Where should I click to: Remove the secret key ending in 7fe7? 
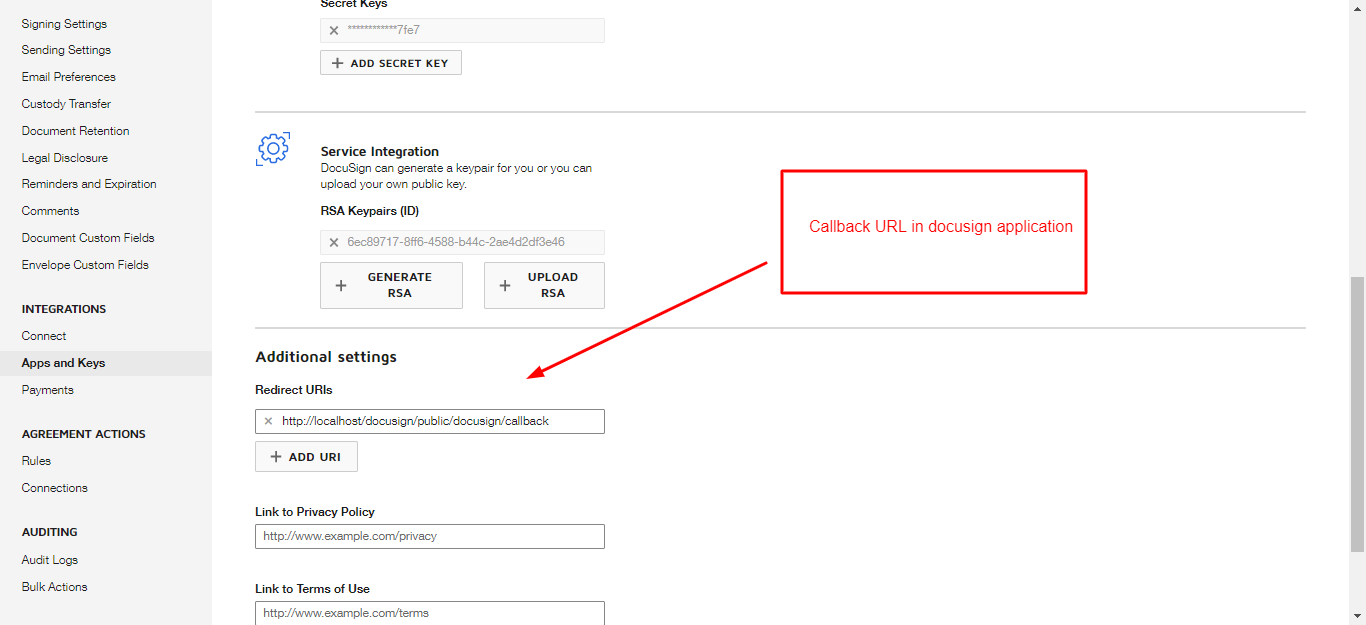[x=334, y=31]
